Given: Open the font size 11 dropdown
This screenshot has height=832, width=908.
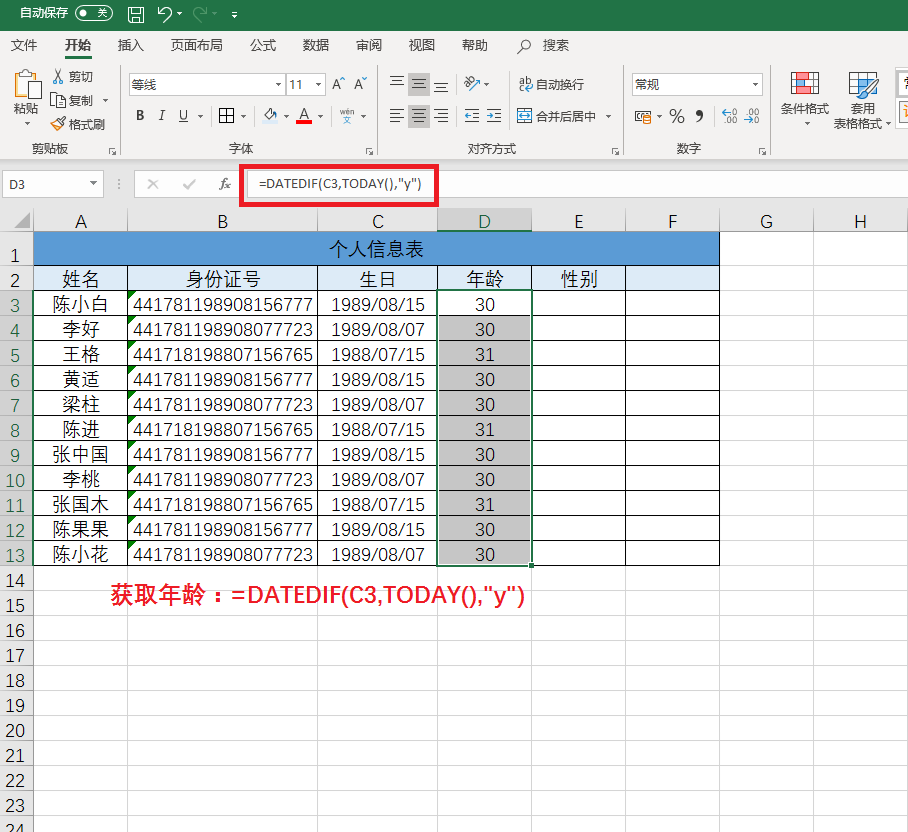Looking at the screenshot, I should 318,85.
